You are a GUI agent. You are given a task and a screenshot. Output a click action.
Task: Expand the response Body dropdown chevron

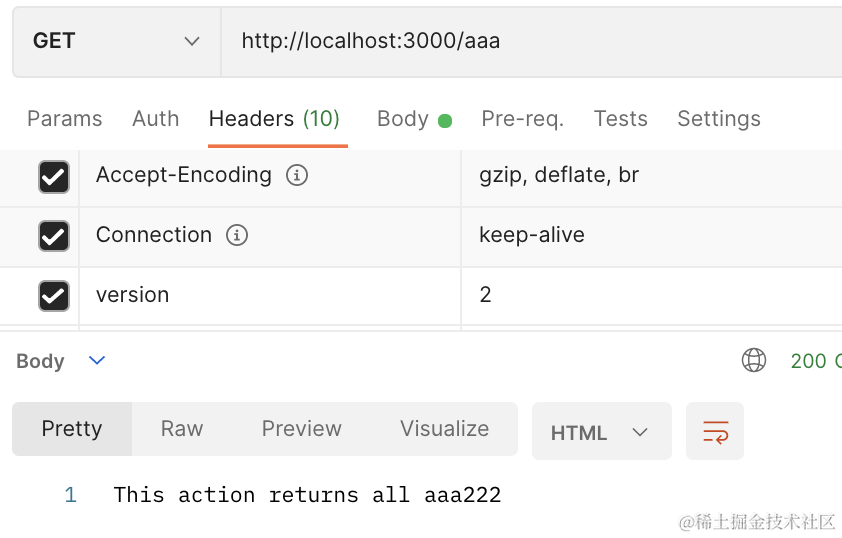point(97,361)
